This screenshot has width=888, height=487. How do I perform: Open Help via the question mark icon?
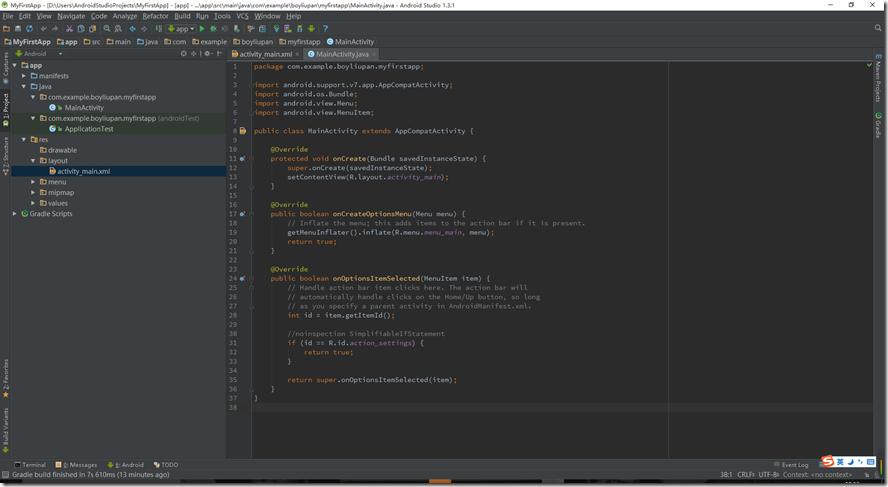[x=325, y=29]
